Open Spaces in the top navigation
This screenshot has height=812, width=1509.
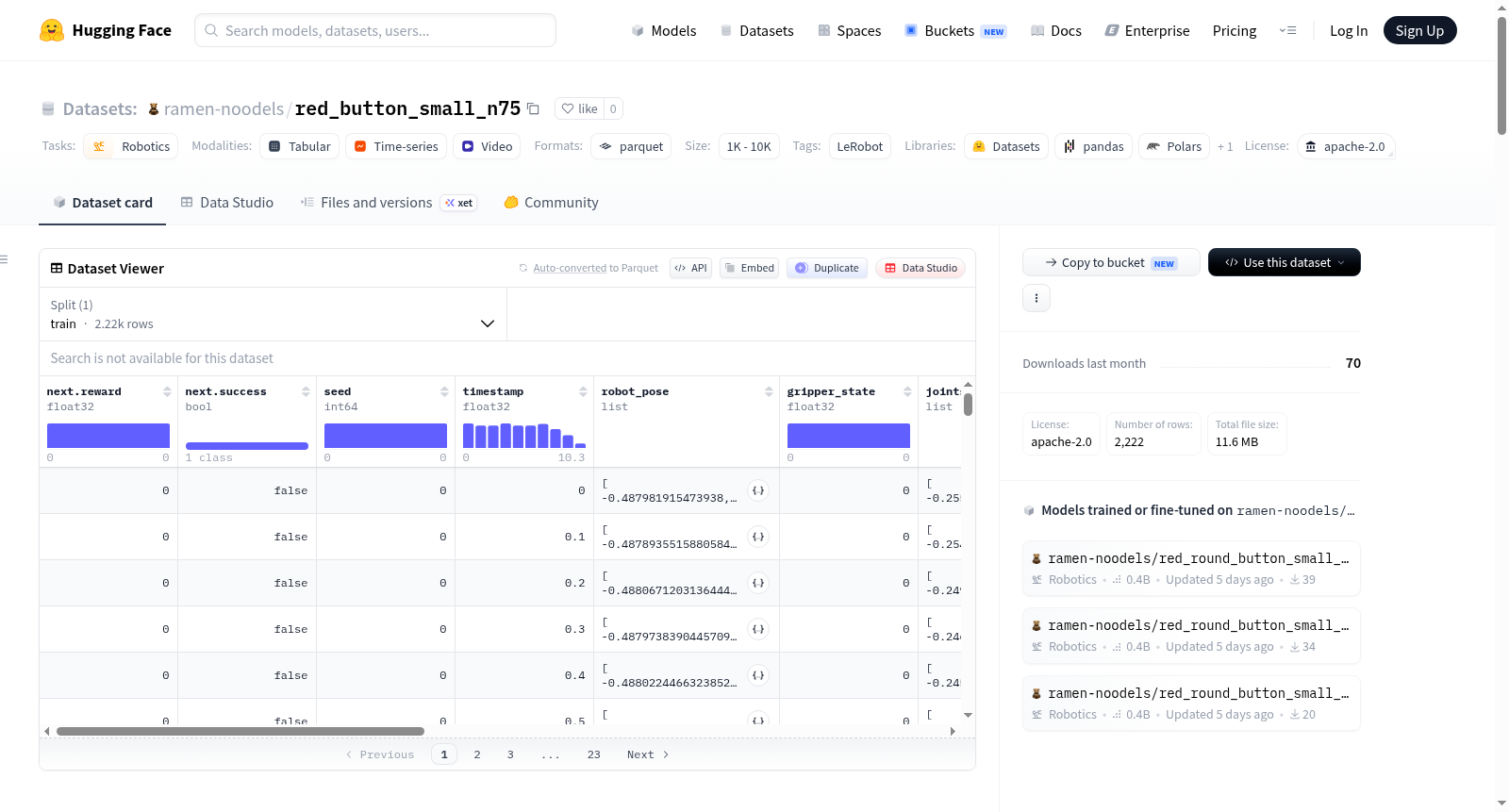coord(850,31)
